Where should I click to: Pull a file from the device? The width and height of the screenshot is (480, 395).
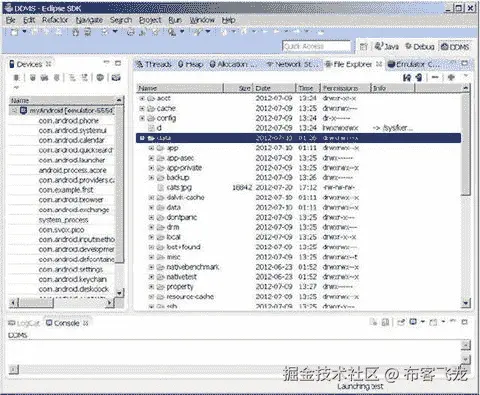pos(407,78)
